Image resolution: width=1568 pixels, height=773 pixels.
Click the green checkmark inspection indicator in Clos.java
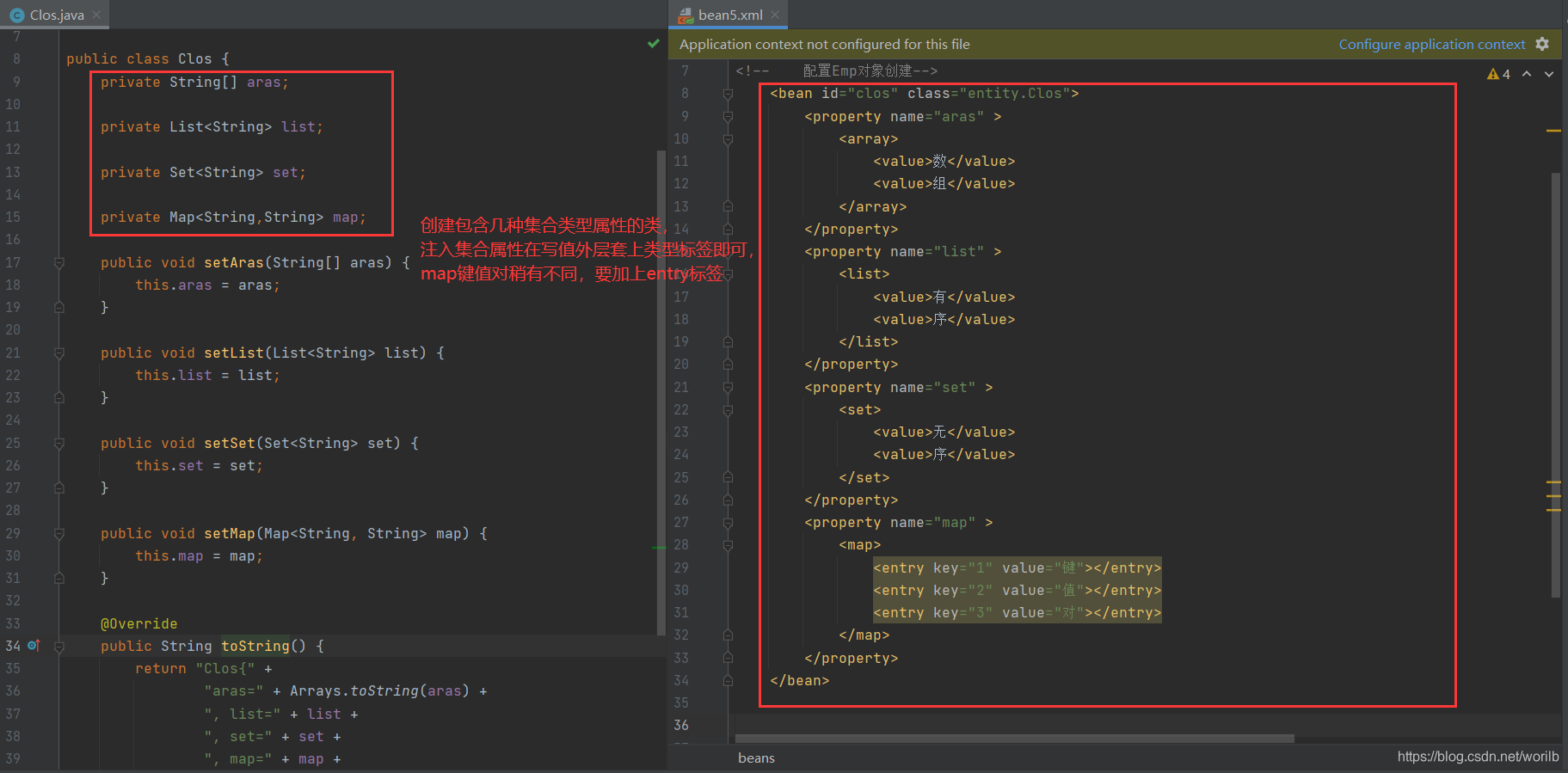click(x=654, y=43)
